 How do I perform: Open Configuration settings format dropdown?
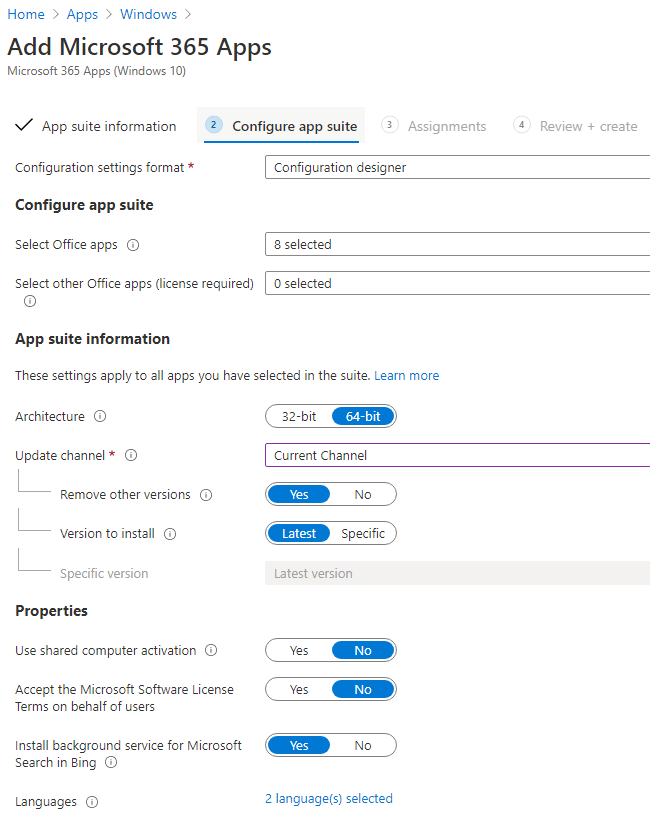click(x=457, y=167)
